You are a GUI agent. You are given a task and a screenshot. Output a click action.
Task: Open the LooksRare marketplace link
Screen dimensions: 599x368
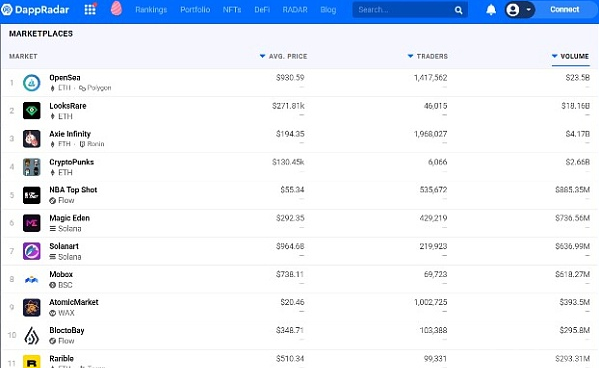(x=68, y=106)
